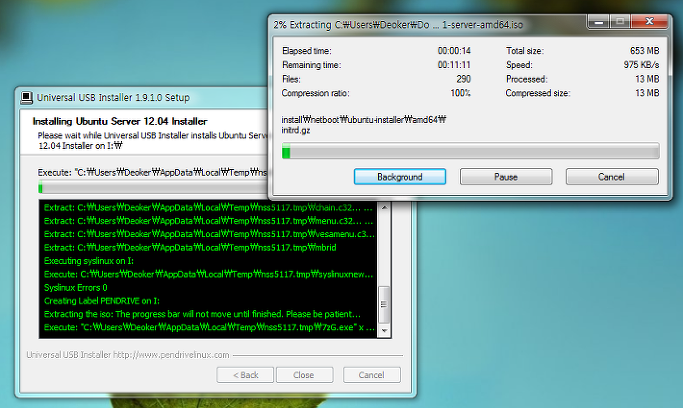This screenshot has width=683, height=408.
Task: Click log scrollbar down arrow
Action: coord(384,330)
